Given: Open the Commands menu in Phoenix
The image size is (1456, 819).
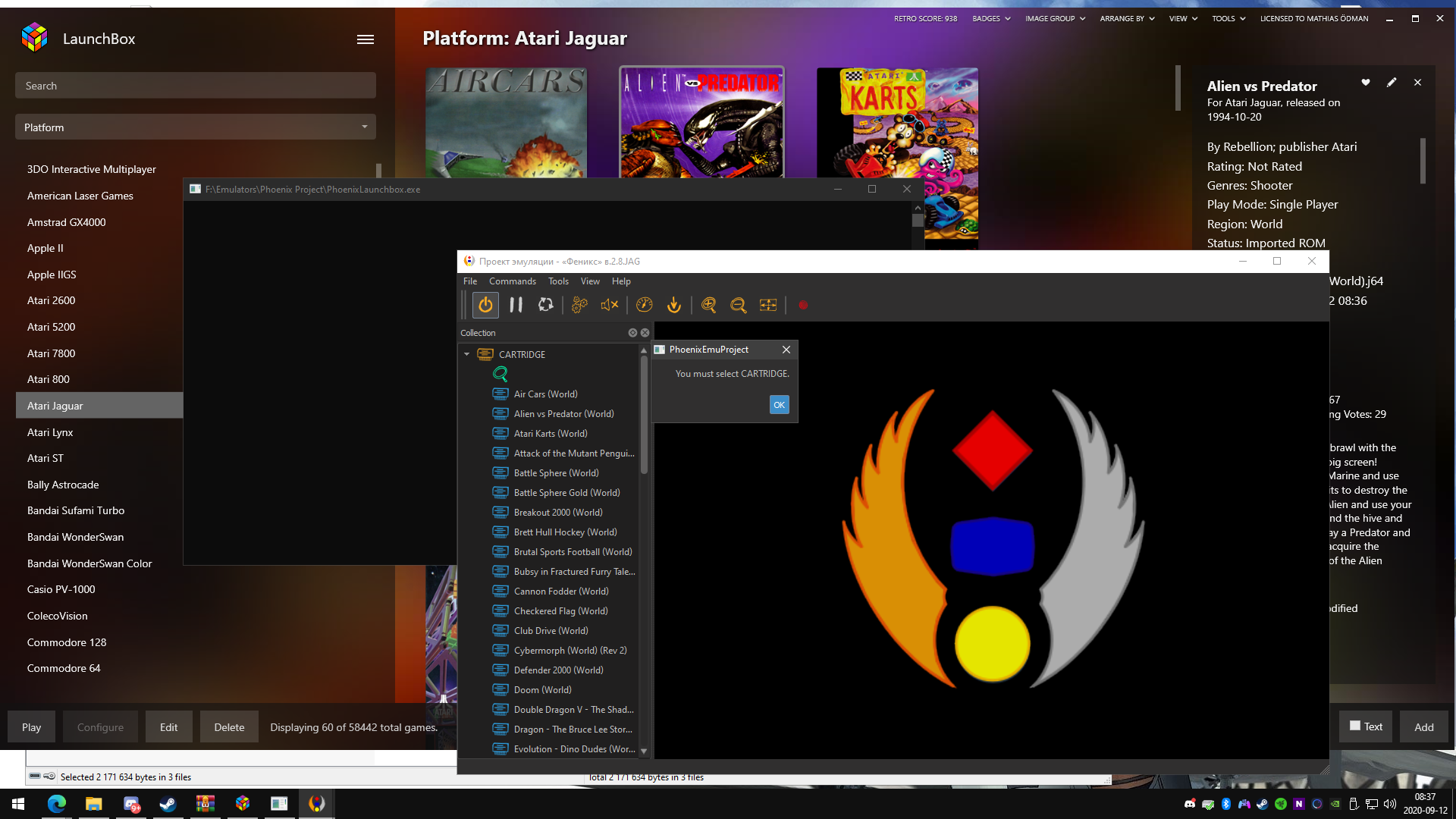Looking at the screenshot, I should (513, 281).
